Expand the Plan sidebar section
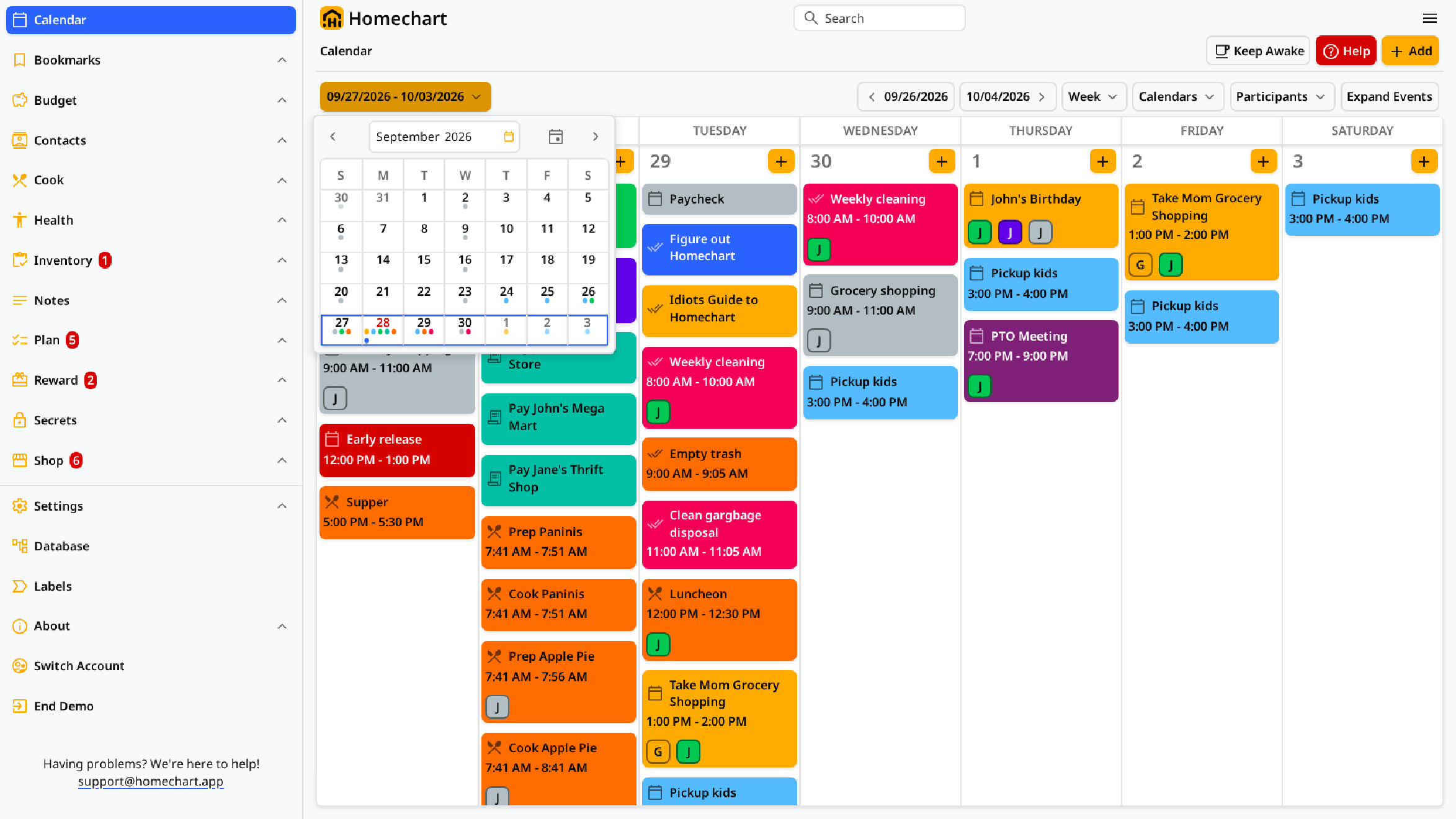Screen dimensions: 1456x819 (x=282, y=340)
